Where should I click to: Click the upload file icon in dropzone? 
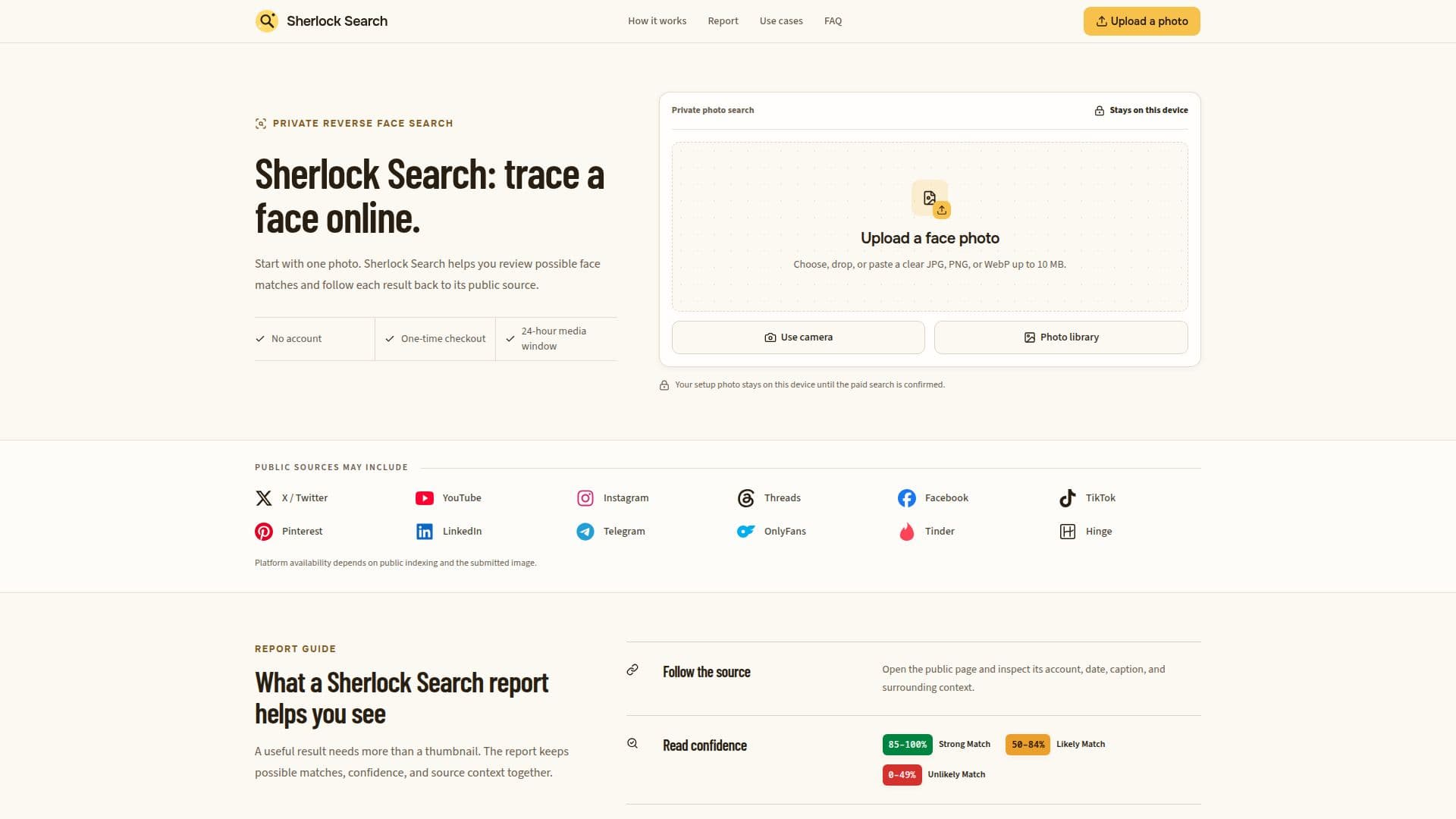tap(930, 199)
